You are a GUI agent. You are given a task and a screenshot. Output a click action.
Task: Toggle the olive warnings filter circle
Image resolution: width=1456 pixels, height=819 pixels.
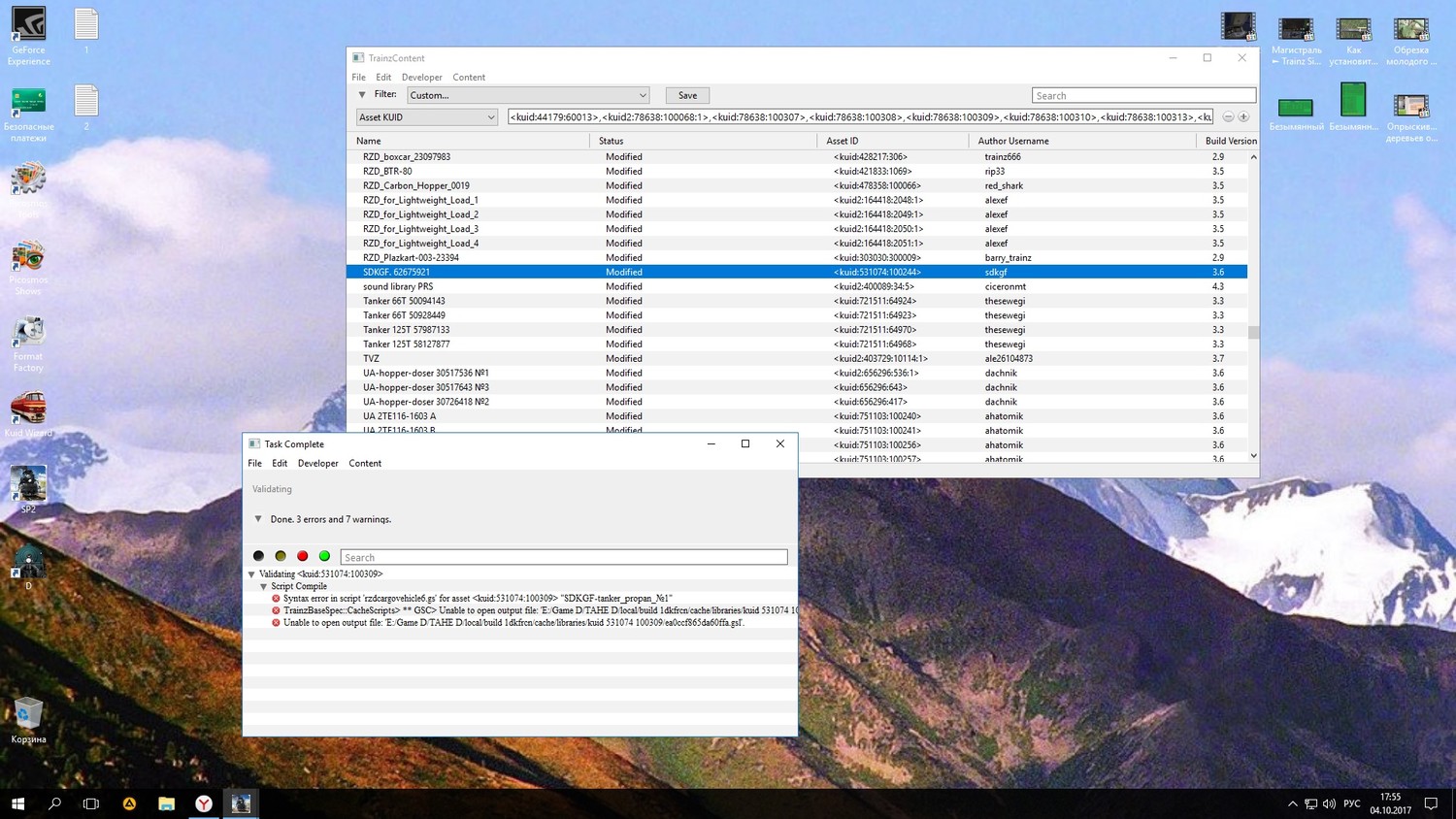[x=281, y=556]
